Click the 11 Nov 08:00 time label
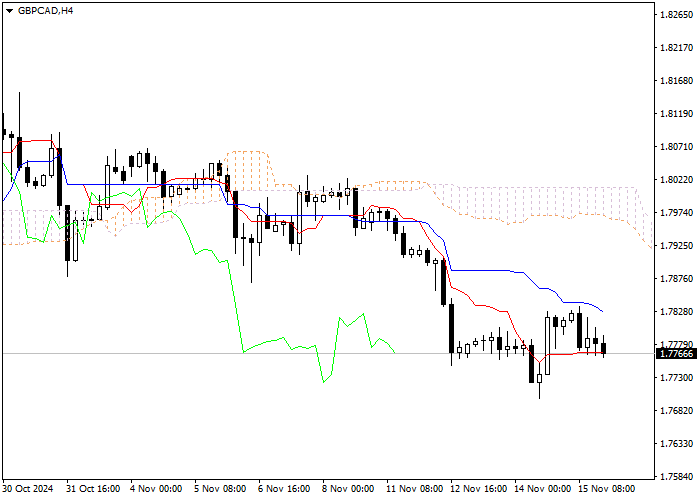700x500 pixels. (x=415, y=489)
